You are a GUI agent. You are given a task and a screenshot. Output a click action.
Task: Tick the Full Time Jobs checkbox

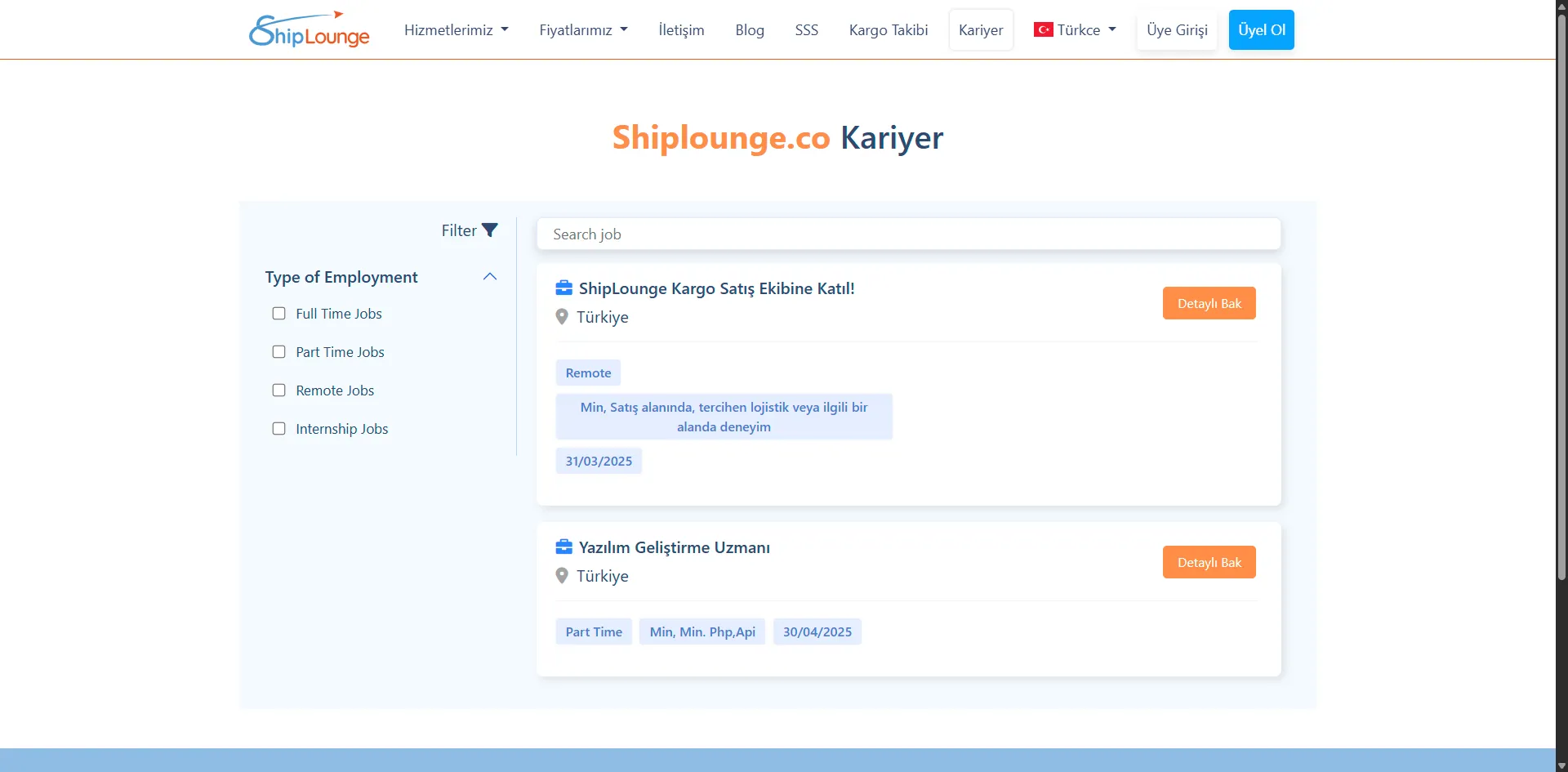click(278, 314)
